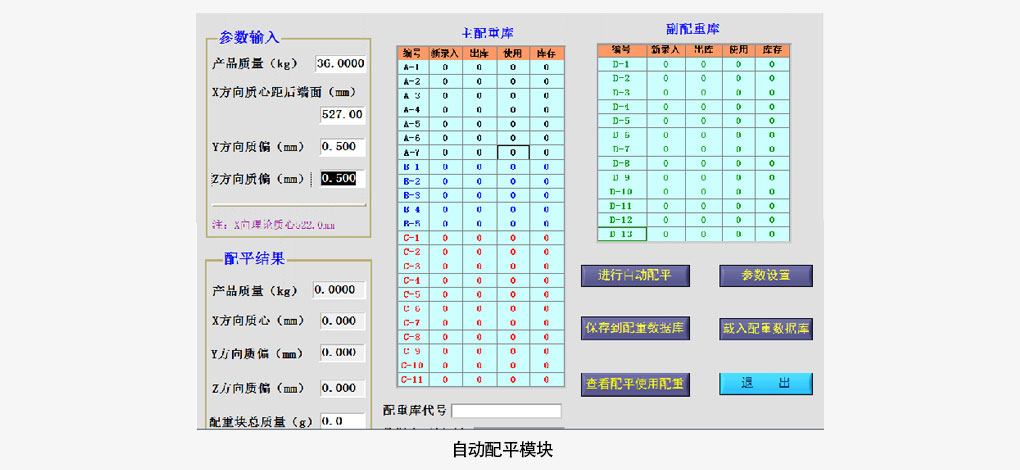Open 参数设置 parameter settings
Viewport: 1020px width, 470px height.
tap(766, 276)
